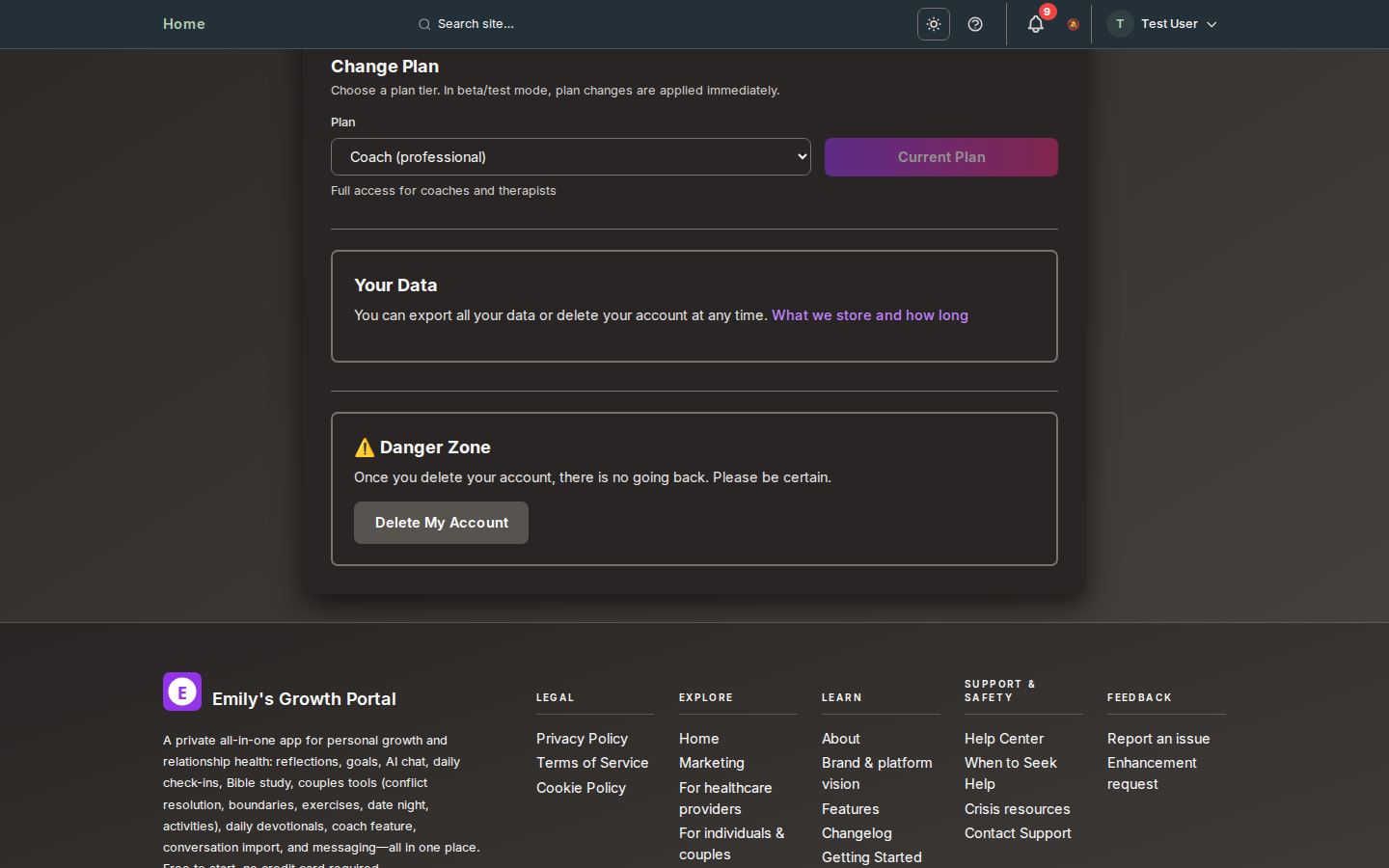This screenshot has width=1389, height=868.
Task: Click the Emily's Growth Portal logo
Action: click(182, 692)
